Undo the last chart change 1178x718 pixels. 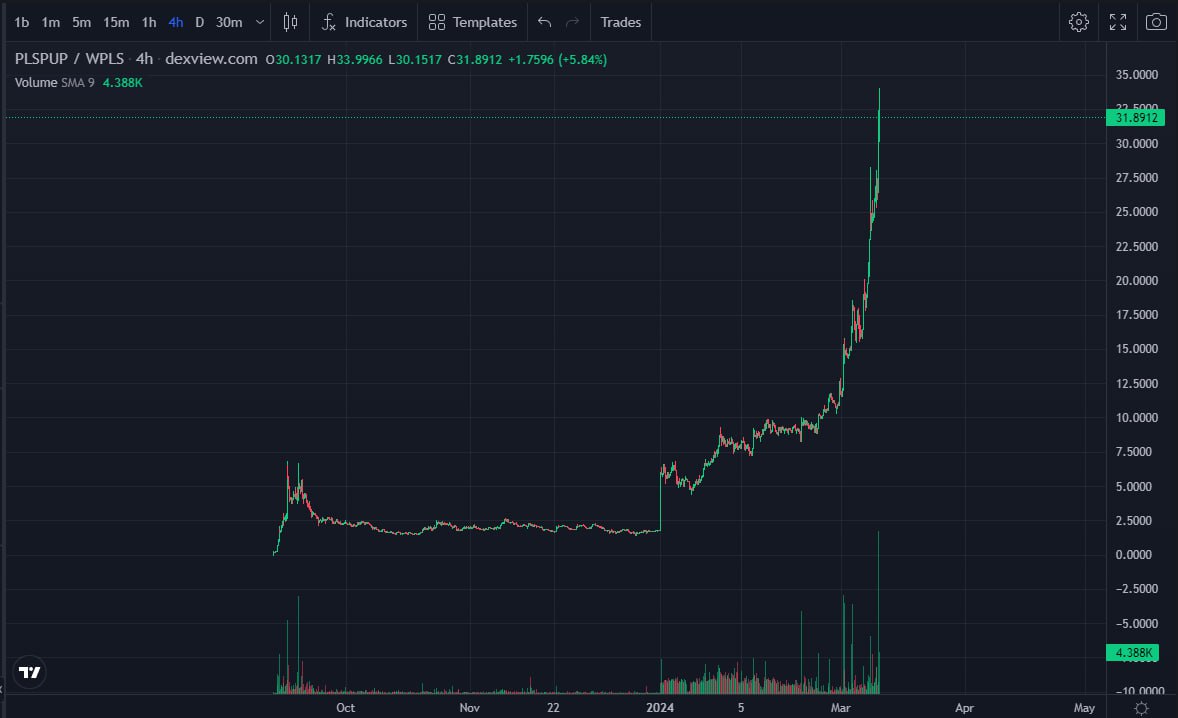click(x=545, y=22)
